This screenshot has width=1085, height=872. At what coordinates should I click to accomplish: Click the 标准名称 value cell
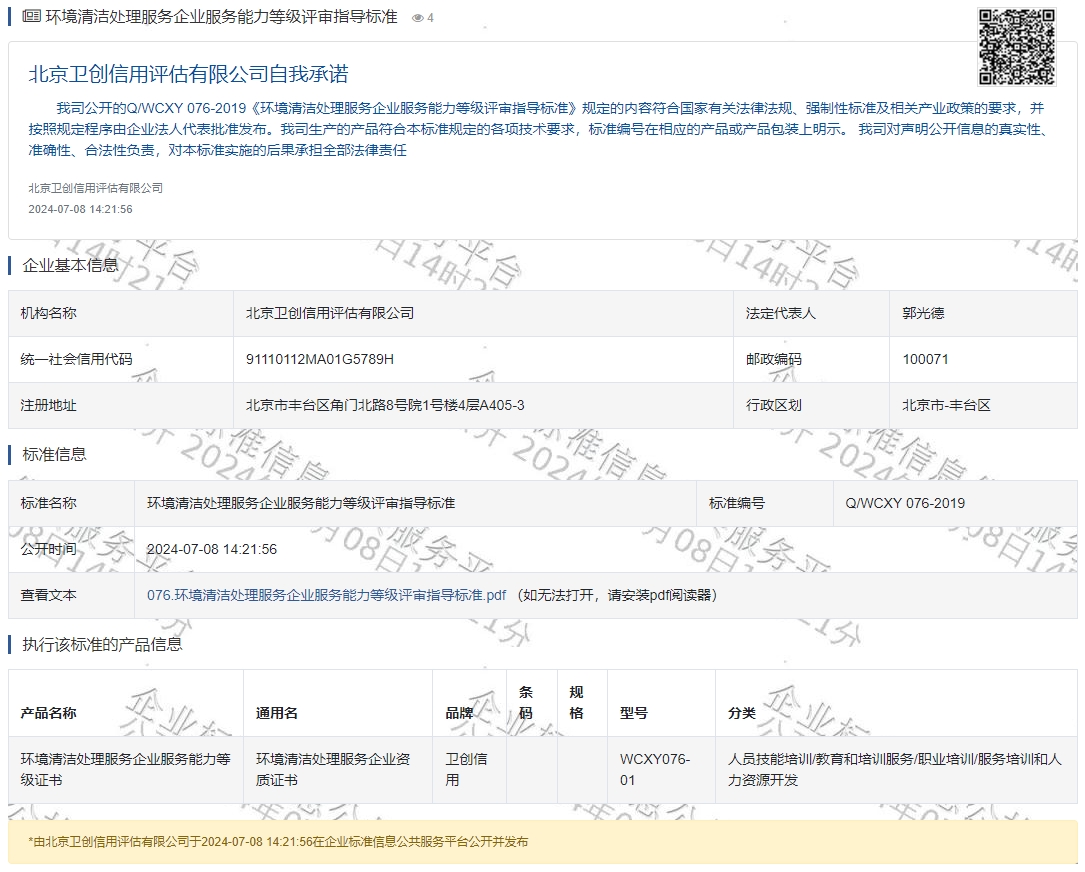pyautogui.click(x=415, y=503)
